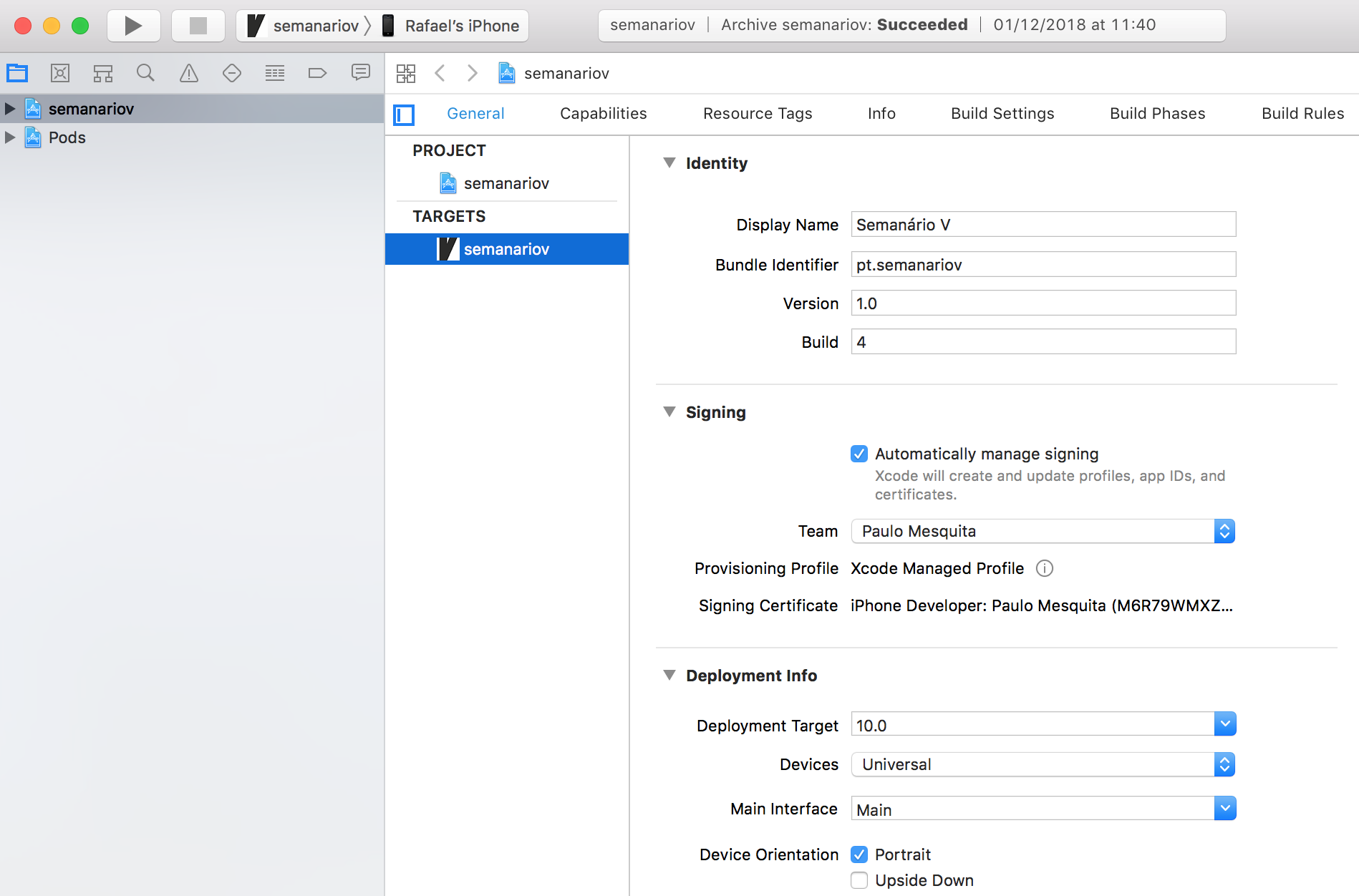Show Provisioning Profile info
This screenshot has width=1359, height=896.
1045,568
